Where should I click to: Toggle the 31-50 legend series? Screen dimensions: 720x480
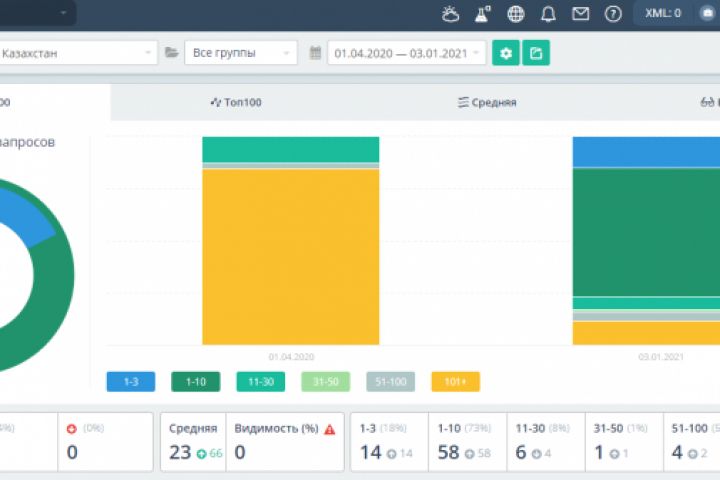point(326,382)
